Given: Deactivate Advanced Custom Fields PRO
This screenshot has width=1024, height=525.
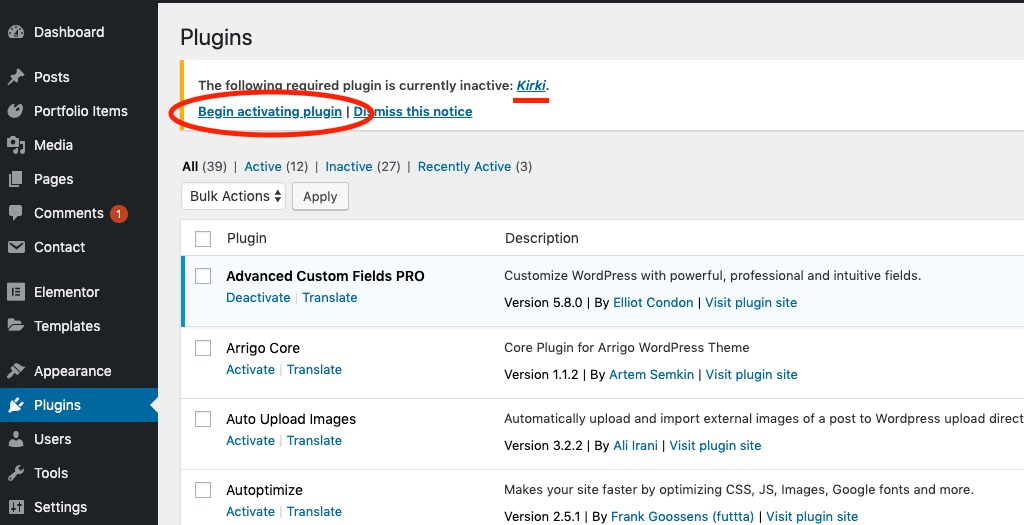Looking at the screenshot, I should point(258,298).
